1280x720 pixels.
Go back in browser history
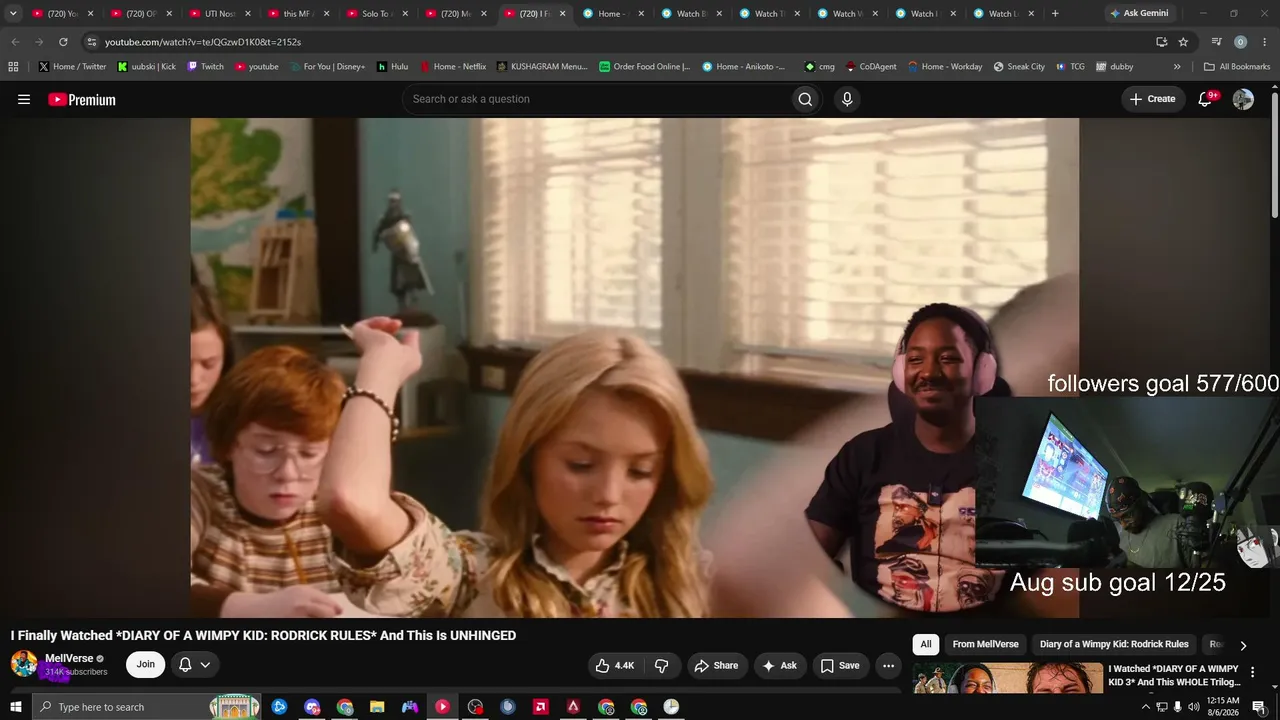coord(15,42)
